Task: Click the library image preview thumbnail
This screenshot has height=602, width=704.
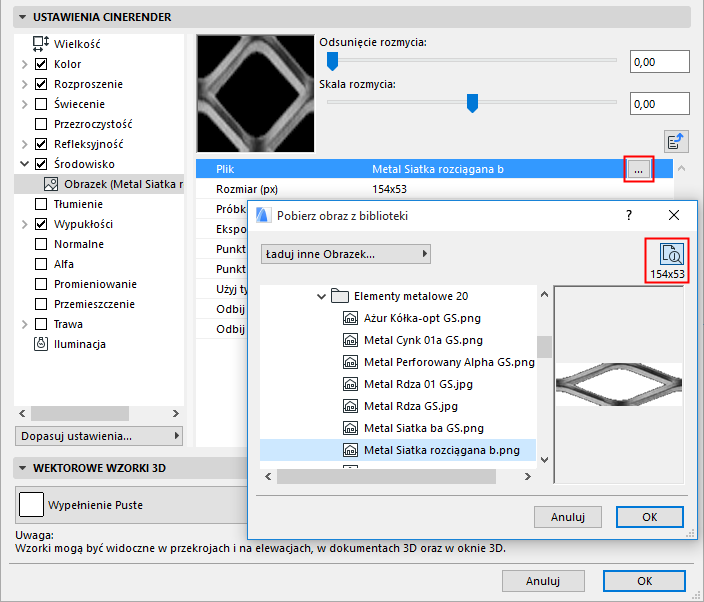Action: tap(619, 385)
